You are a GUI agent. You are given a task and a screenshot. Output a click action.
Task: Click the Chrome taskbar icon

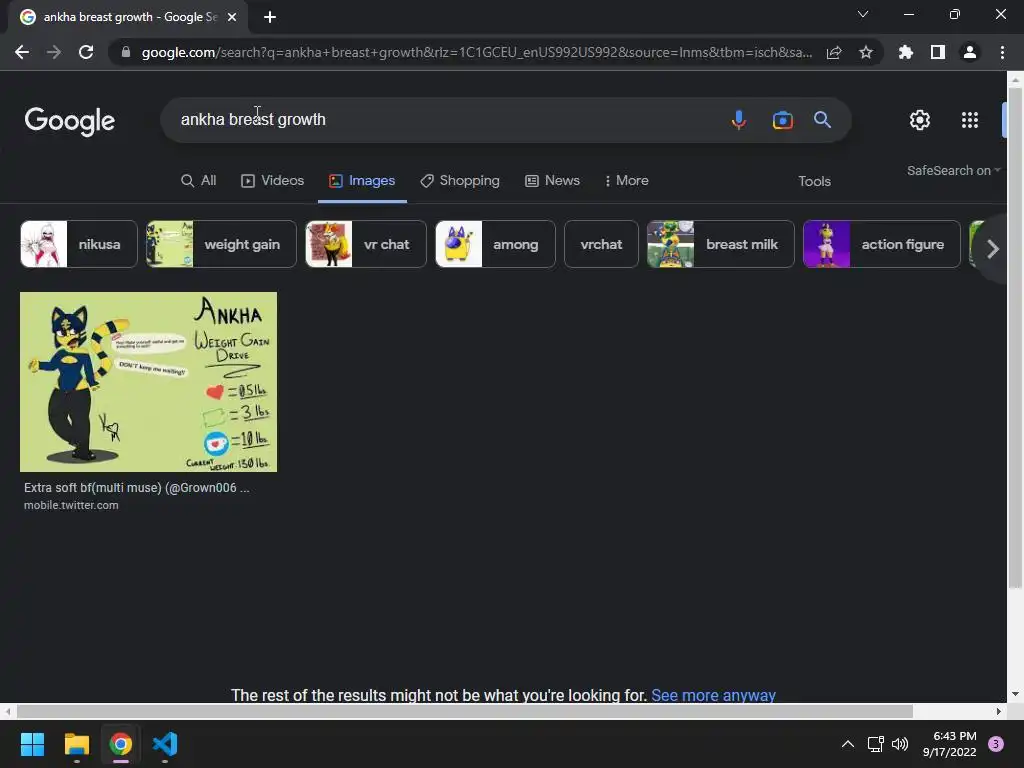coord(121,744)
